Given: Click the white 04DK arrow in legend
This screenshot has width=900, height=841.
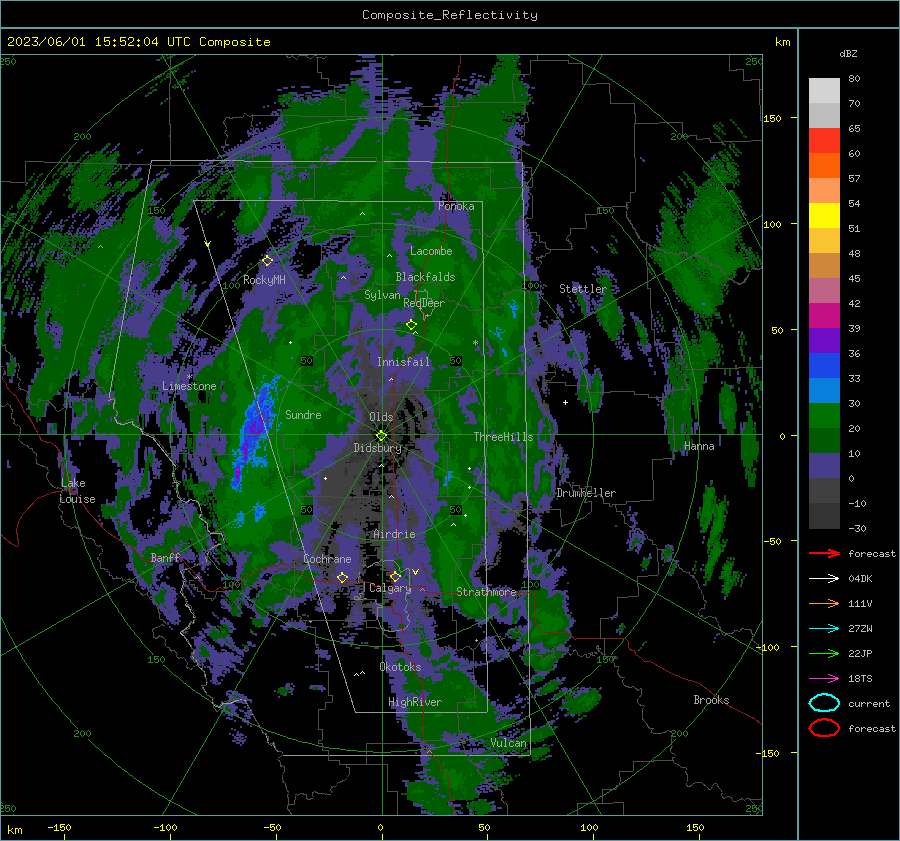Looking at the screenshot, I should 824,578.
